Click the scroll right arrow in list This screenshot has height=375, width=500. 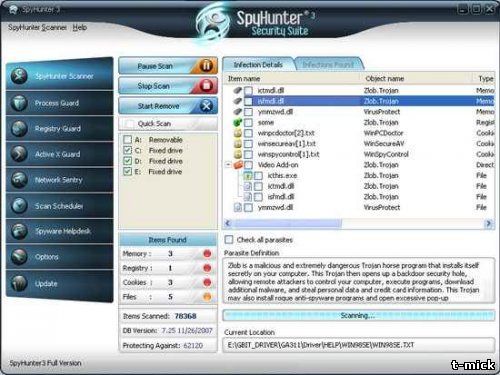point(489,223)
